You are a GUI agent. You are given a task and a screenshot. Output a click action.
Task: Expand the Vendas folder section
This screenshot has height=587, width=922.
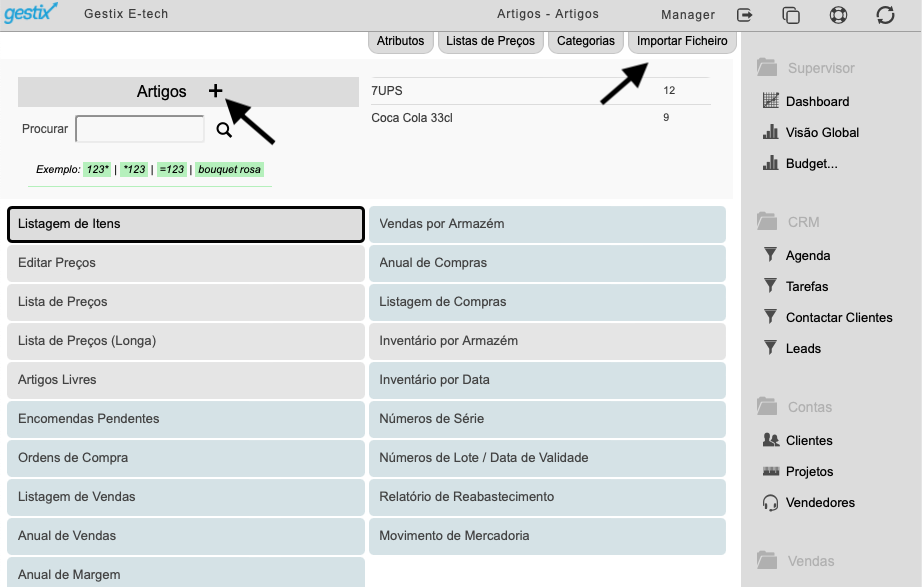[796, 561]
